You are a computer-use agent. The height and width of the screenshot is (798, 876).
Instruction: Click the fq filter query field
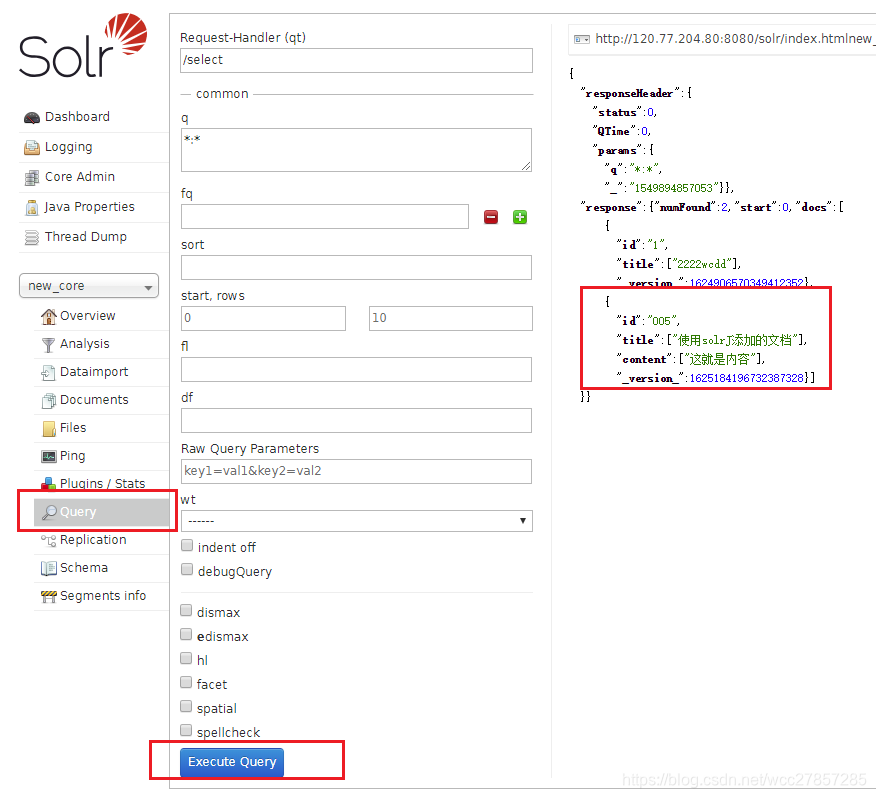pyautogui.click(x=325, y=217)
